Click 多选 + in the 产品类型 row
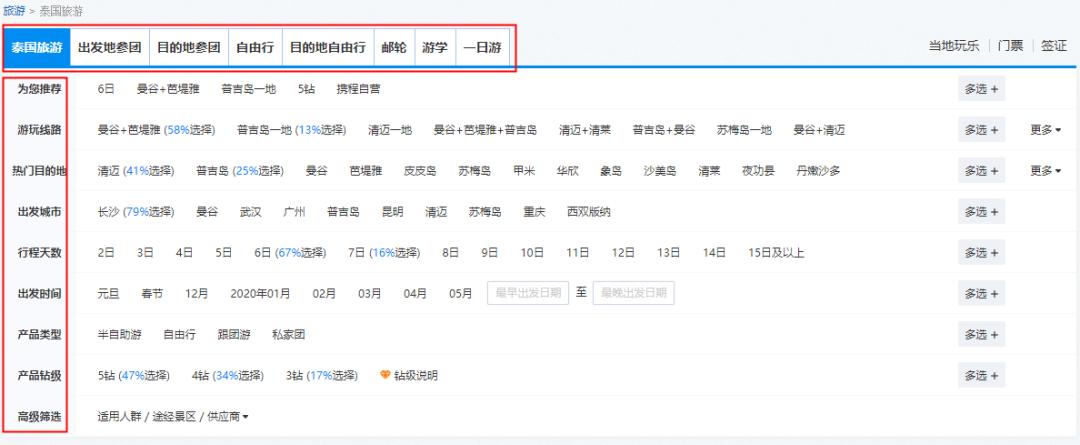 982,335
